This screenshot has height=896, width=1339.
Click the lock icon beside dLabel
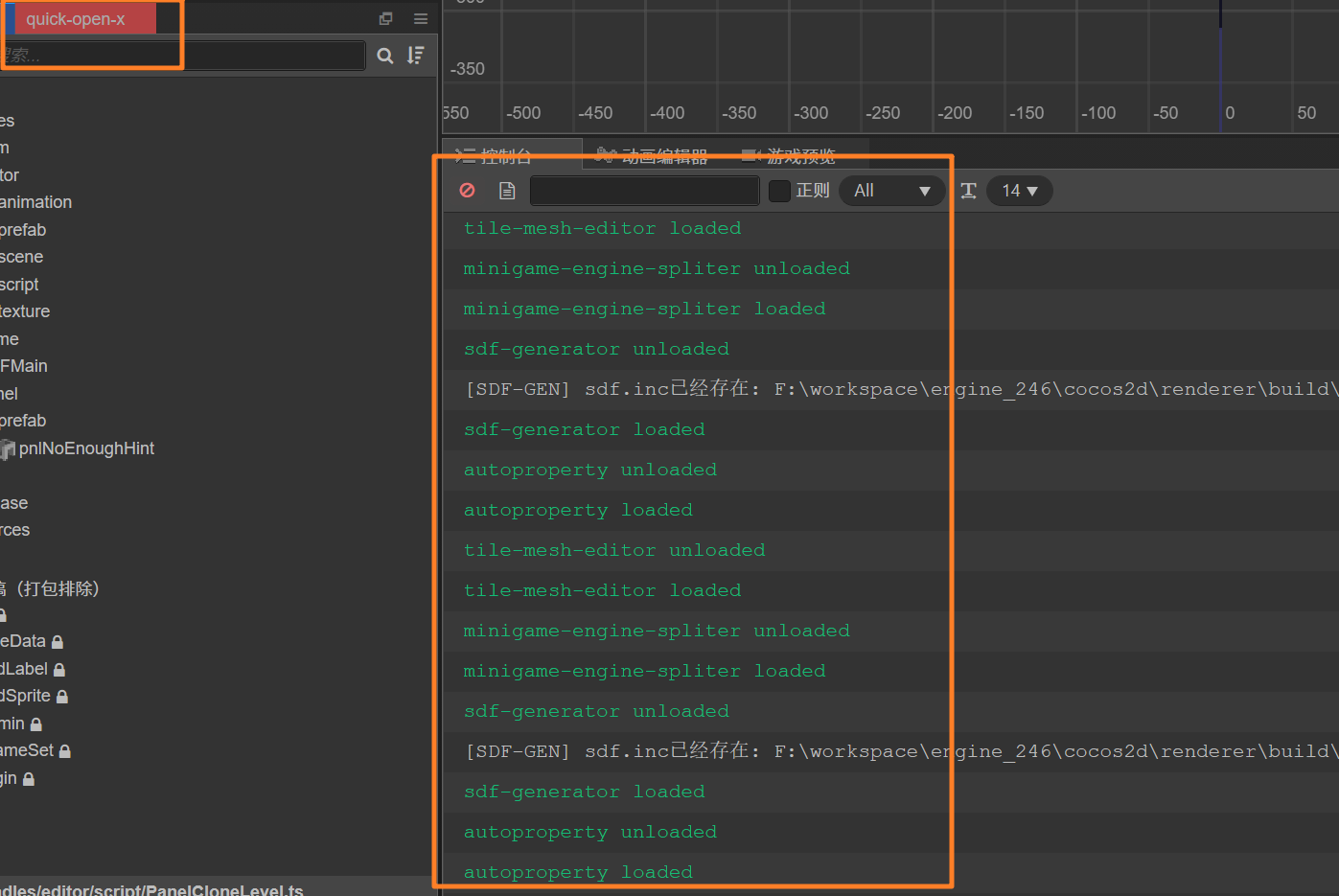pos(59,670)
